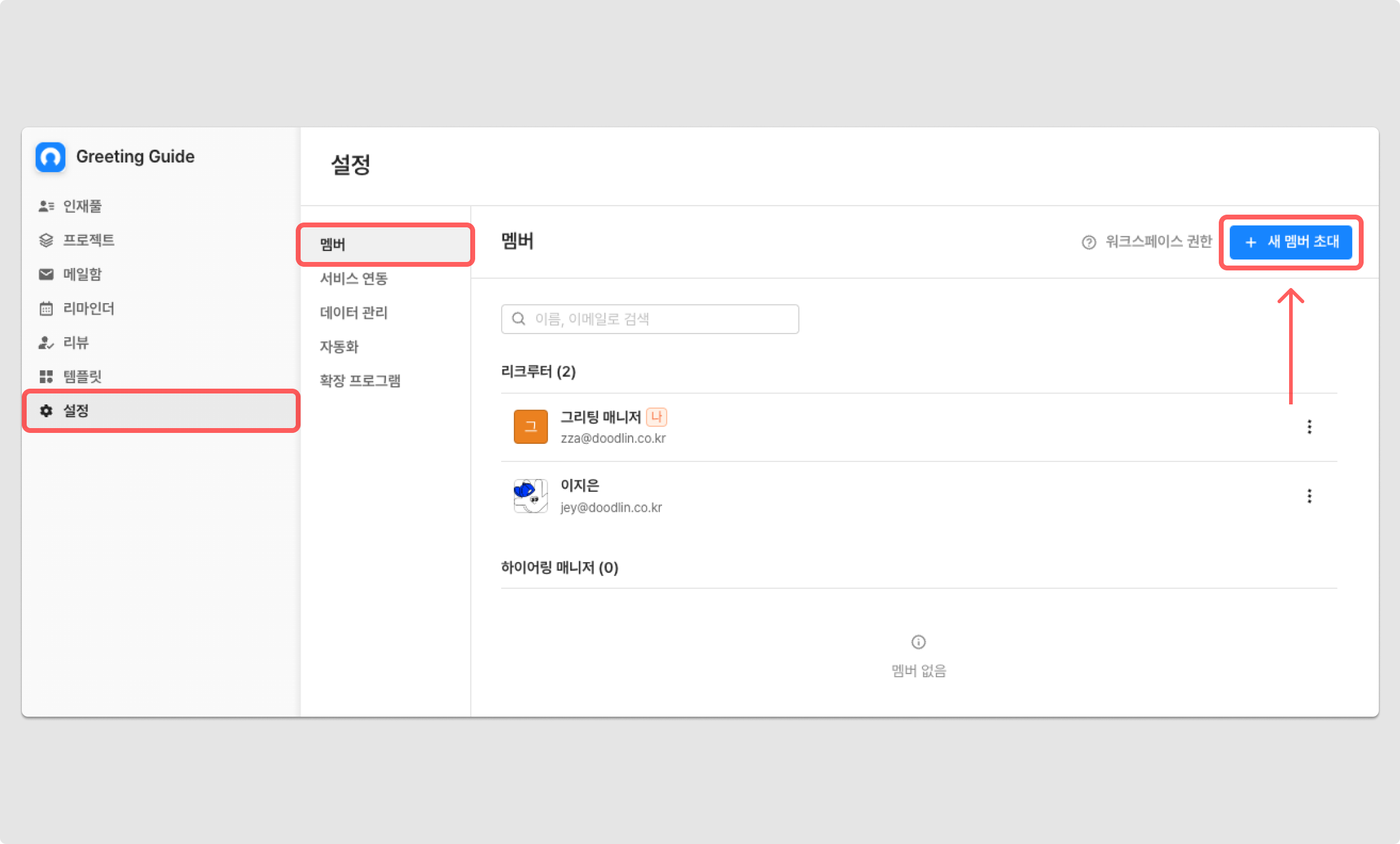Viewport: 1400px width, 844px height.
Task: Open 확장 프로그램 settings section
Action: pyautogui.click(x=360, y=381)
